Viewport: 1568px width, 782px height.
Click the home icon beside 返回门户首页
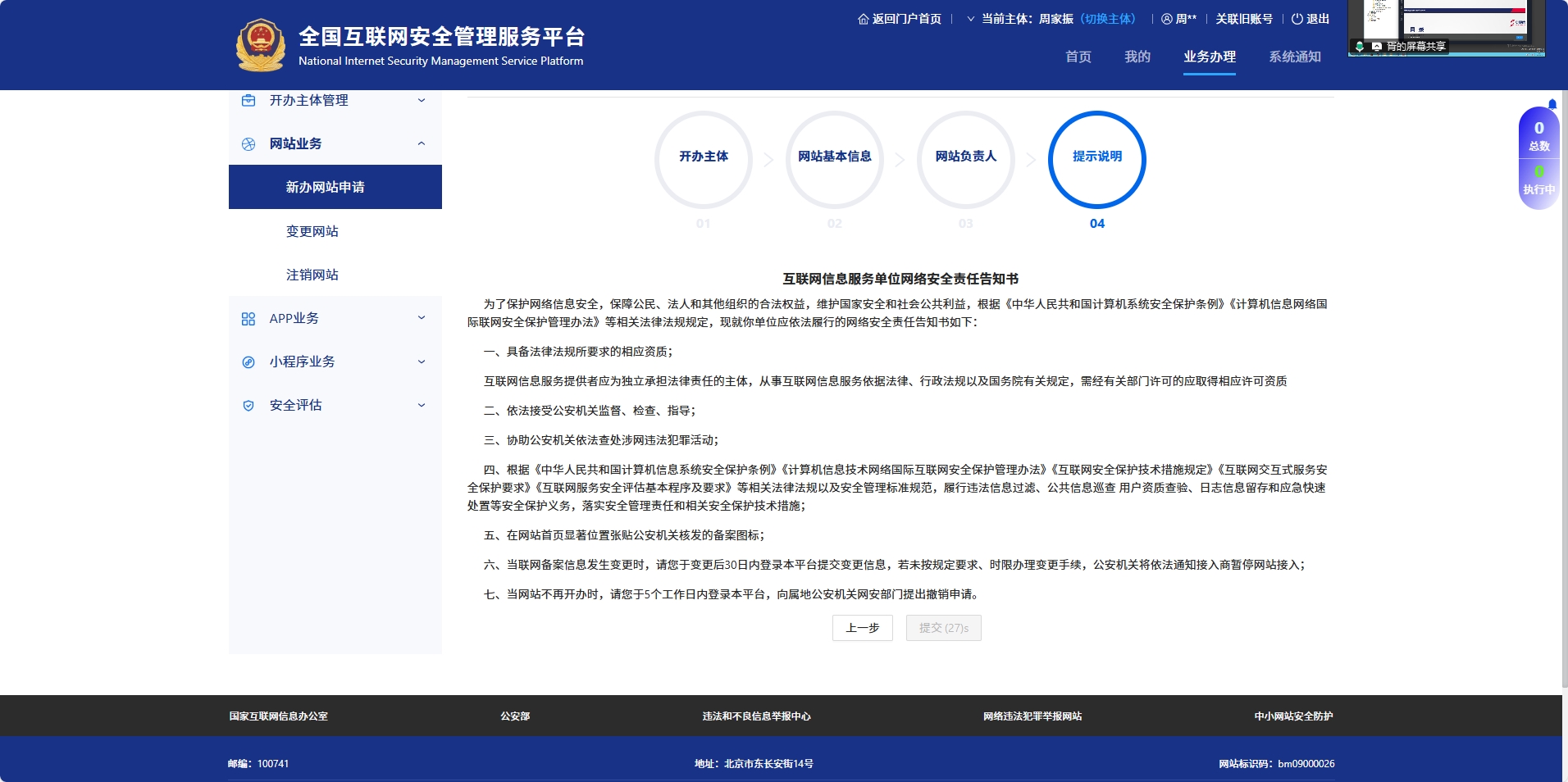tap(863, 19)
